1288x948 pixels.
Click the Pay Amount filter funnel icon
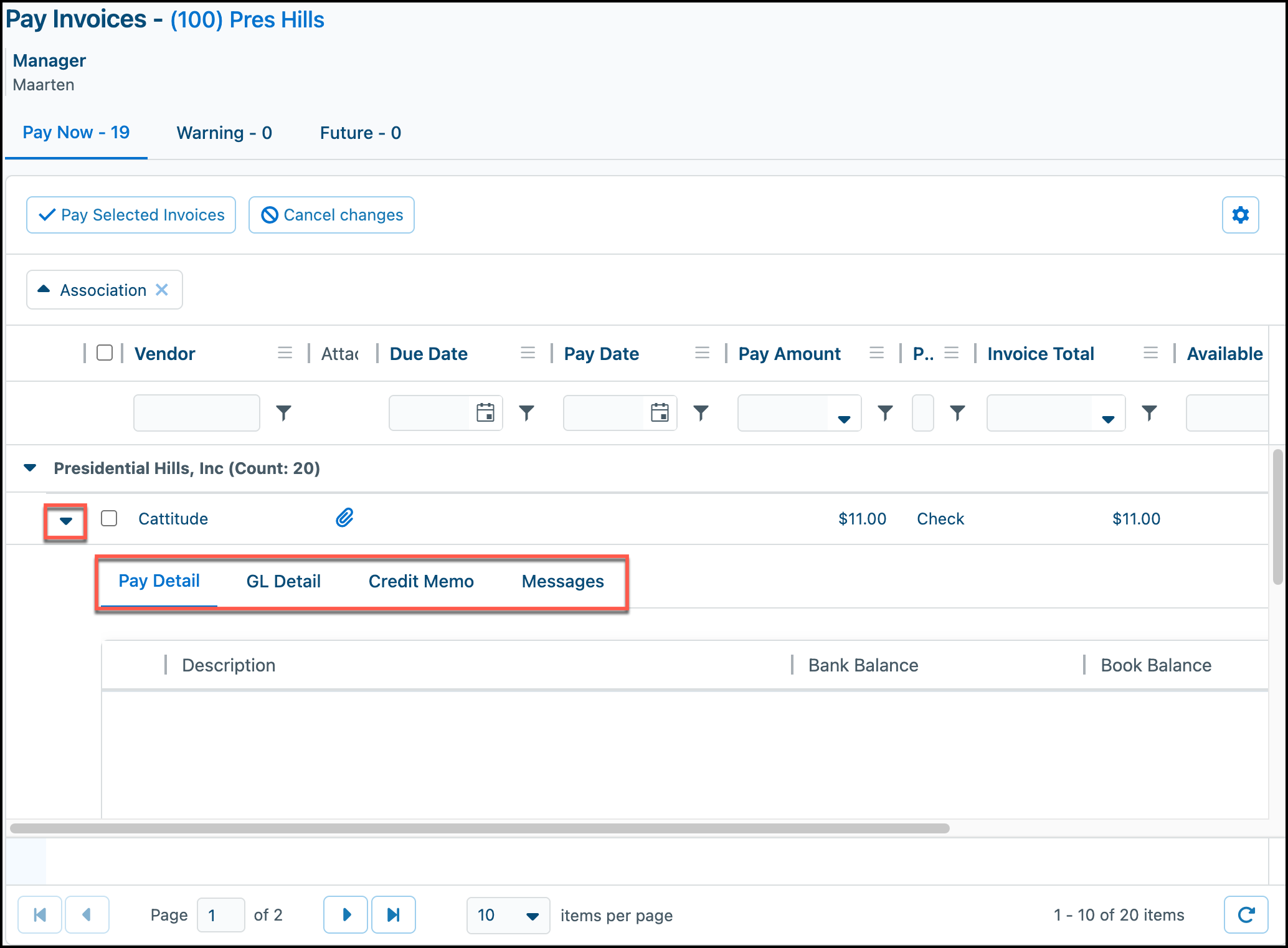[885, 412]
